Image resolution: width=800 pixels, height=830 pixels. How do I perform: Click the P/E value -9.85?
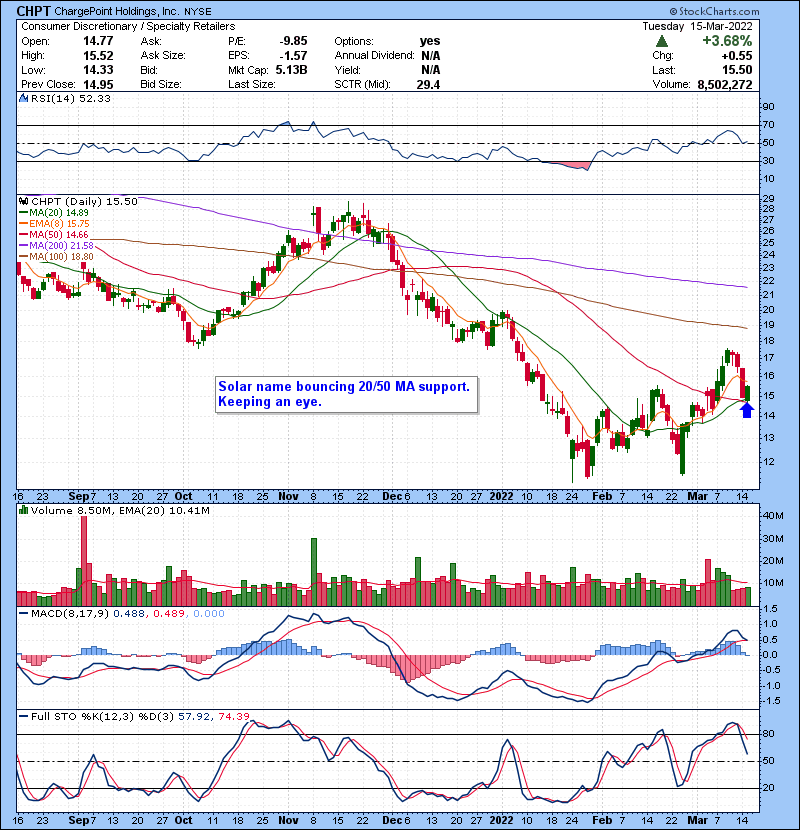click(293, 41)
